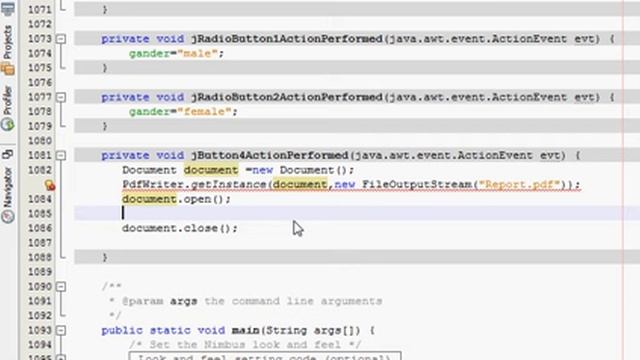Collapse the jButton4ActionPerformed method fold

pos(61,156)
